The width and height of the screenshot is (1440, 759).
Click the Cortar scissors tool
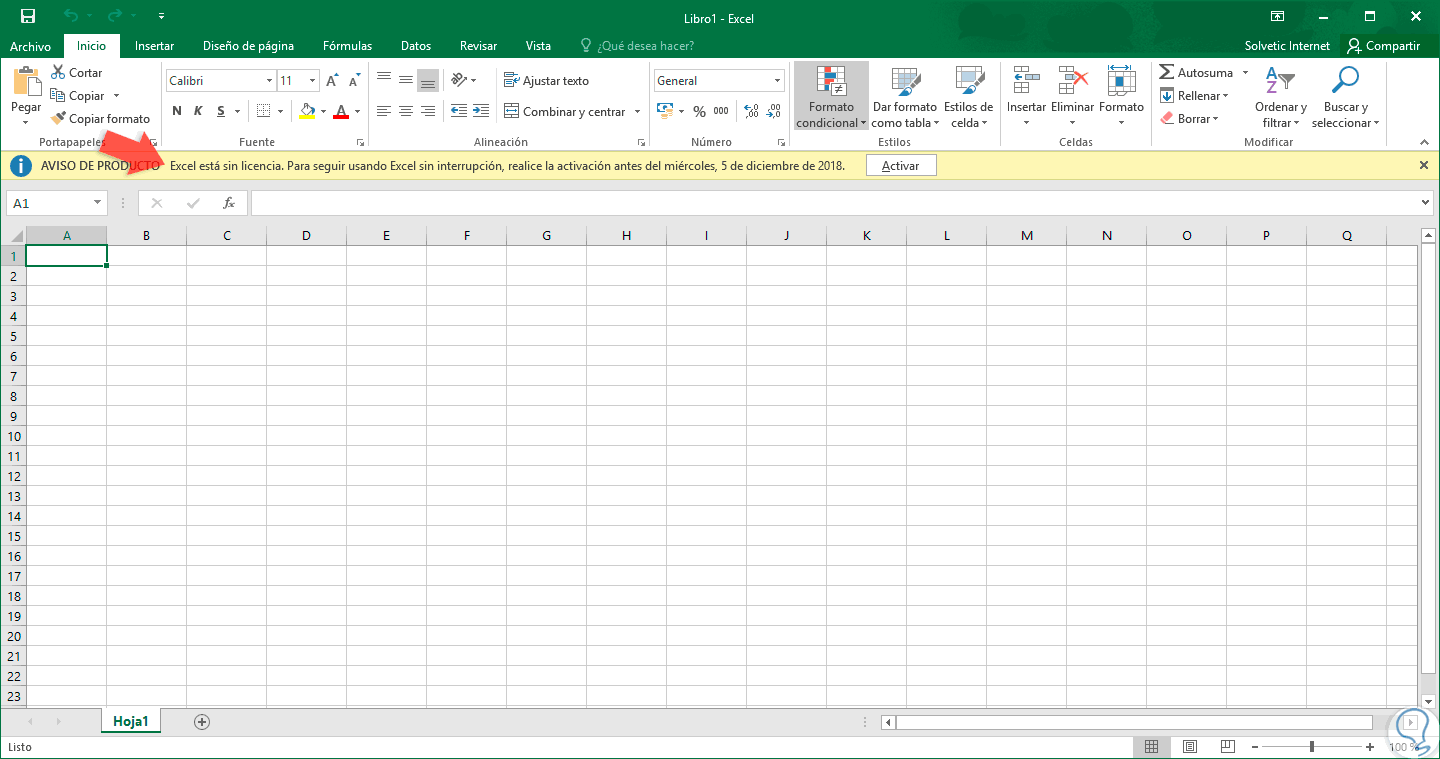(76, 73)
